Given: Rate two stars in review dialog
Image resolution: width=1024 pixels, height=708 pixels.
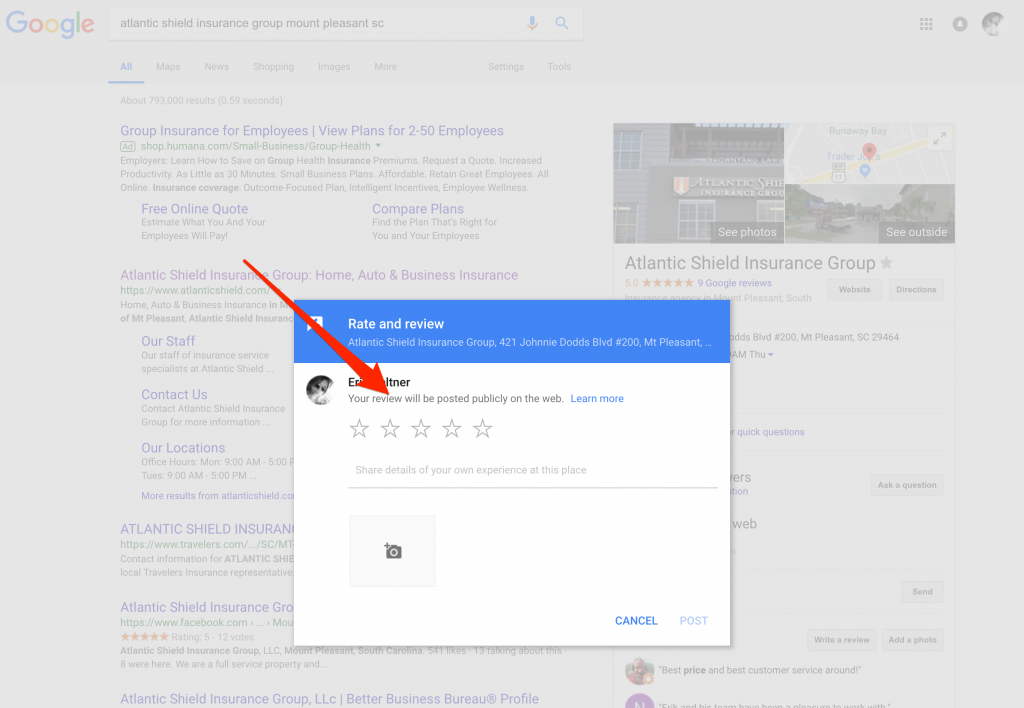Looking at the screenshot, I should click(x=390, y=428).
